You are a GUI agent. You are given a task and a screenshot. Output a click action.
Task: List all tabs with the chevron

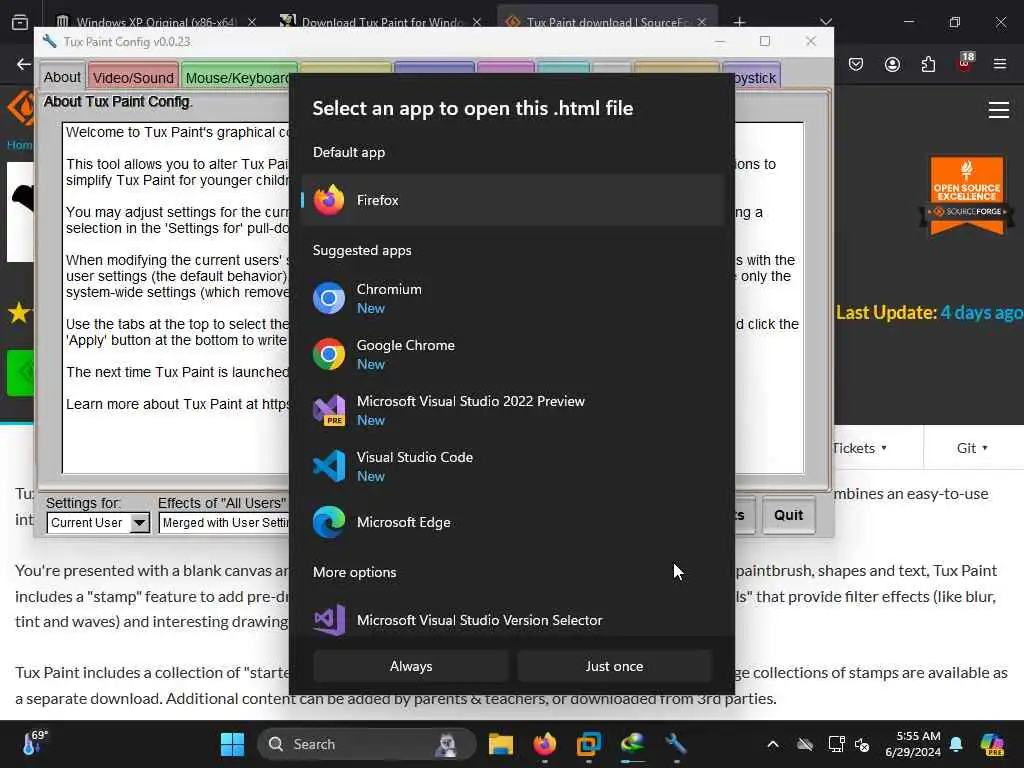point(826,22)
